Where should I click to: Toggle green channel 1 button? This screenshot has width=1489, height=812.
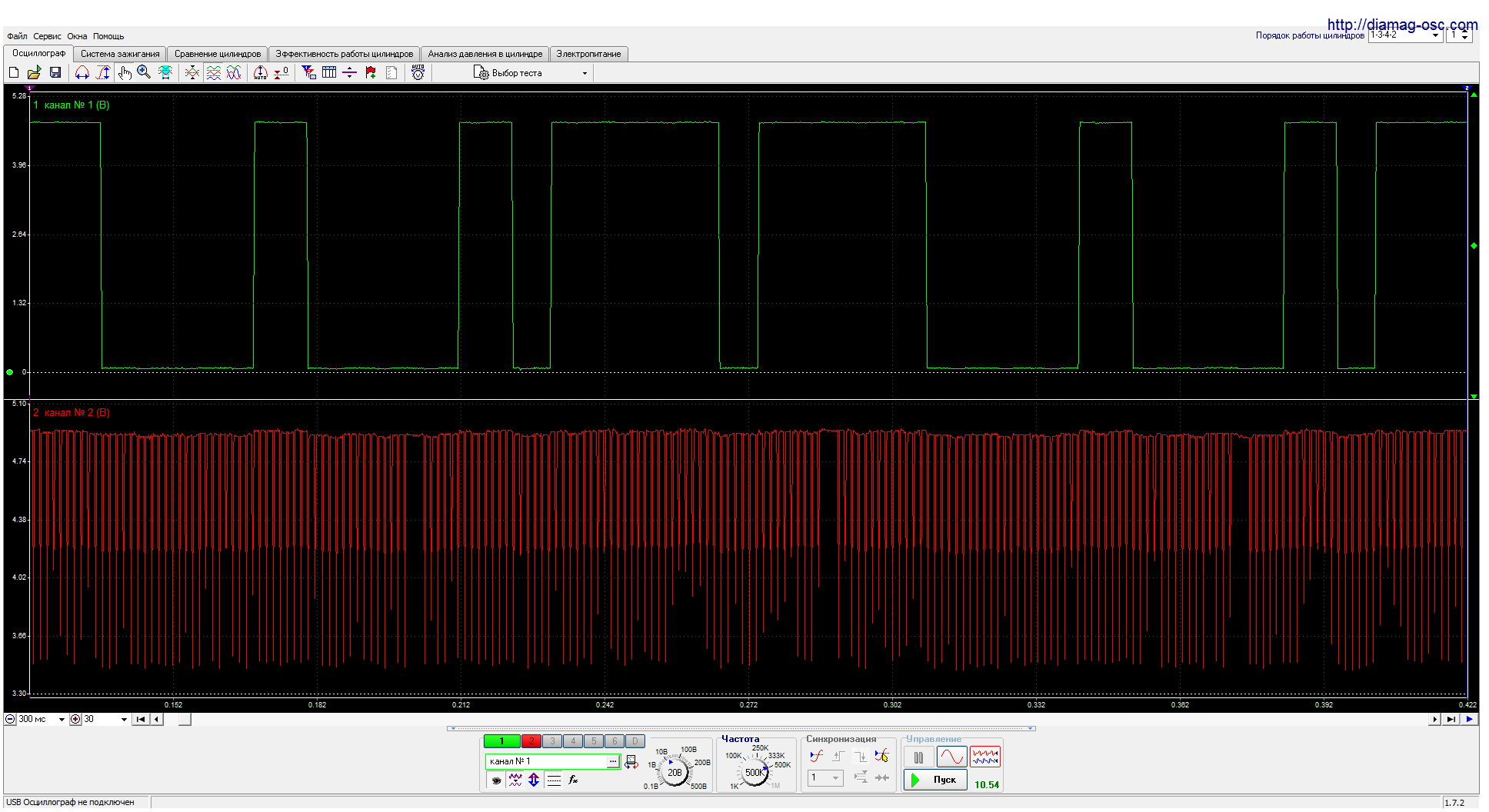[x=501, y=741]
